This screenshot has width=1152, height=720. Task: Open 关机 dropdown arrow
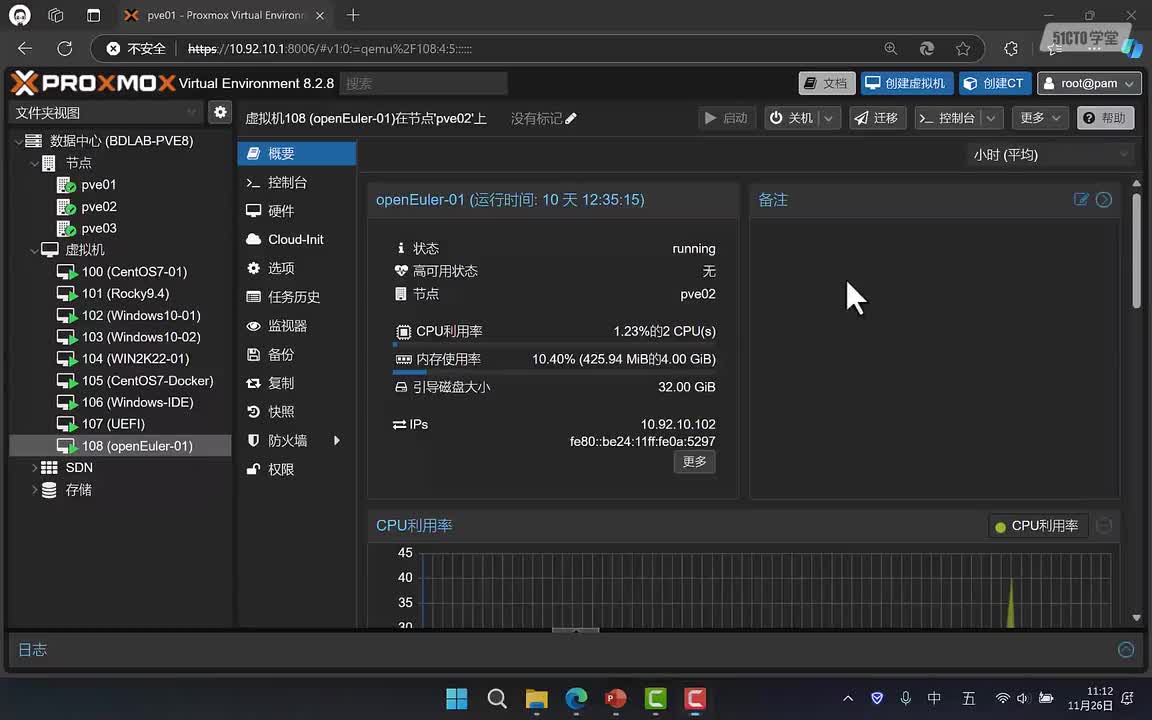click(829, 118)
